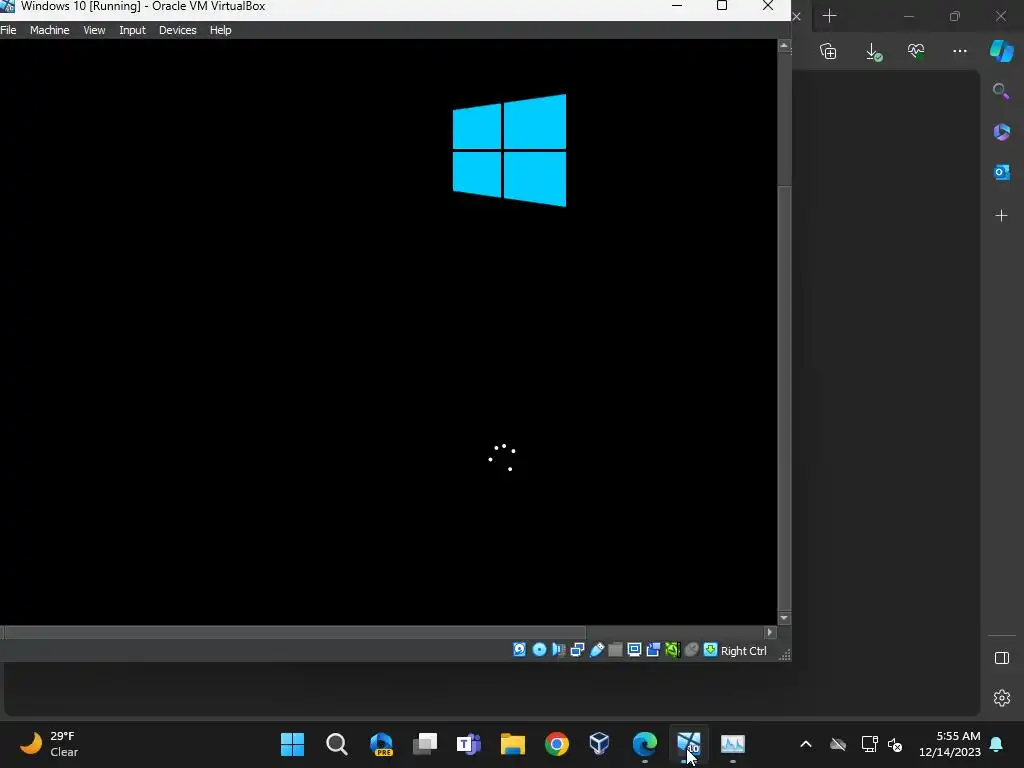Maximize the VirtualBox VM window

[722, 6]
